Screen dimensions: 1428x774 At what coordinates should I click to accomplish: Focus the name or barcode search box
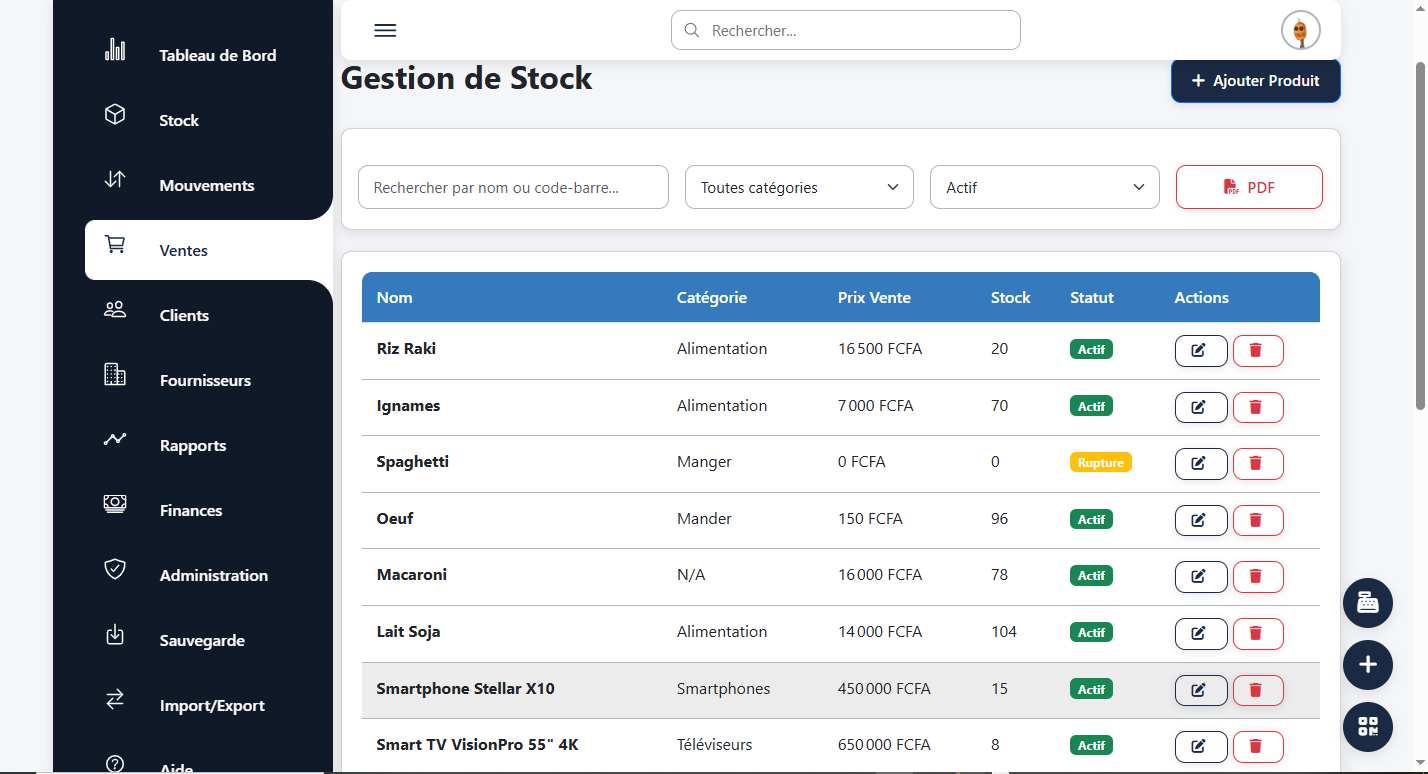(513, 187)
